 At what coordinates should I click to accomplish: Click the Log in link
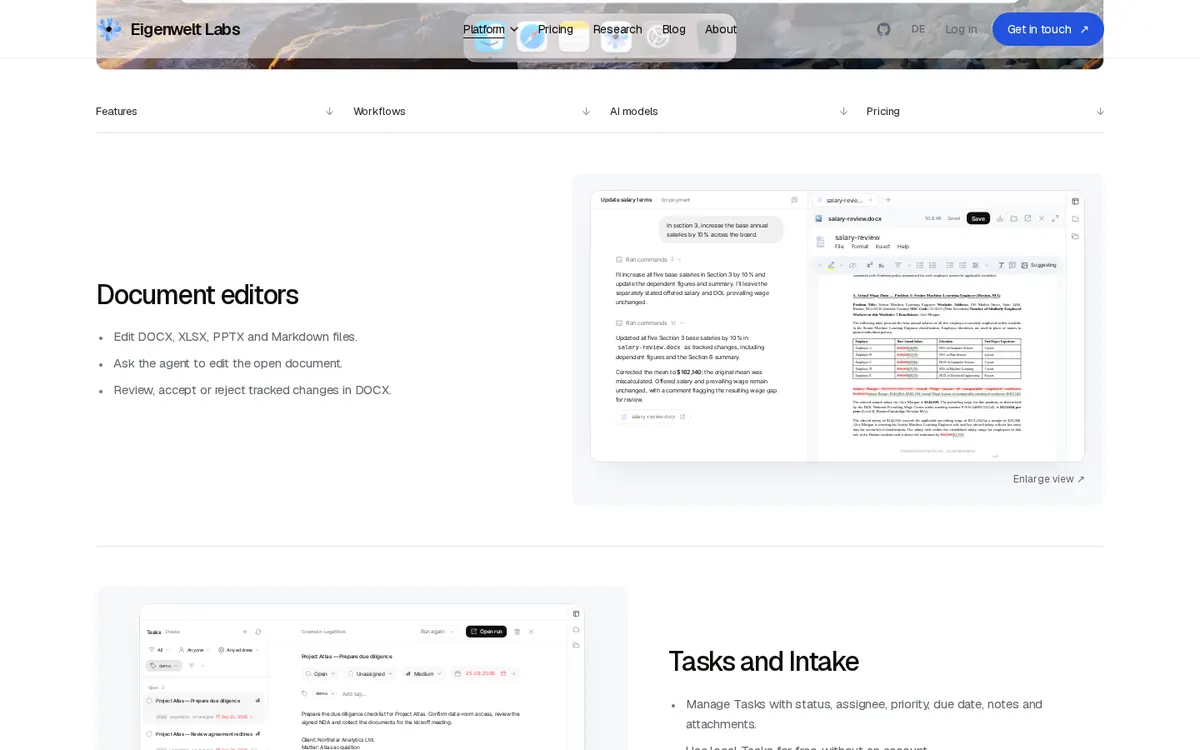(x=961, y=29)
